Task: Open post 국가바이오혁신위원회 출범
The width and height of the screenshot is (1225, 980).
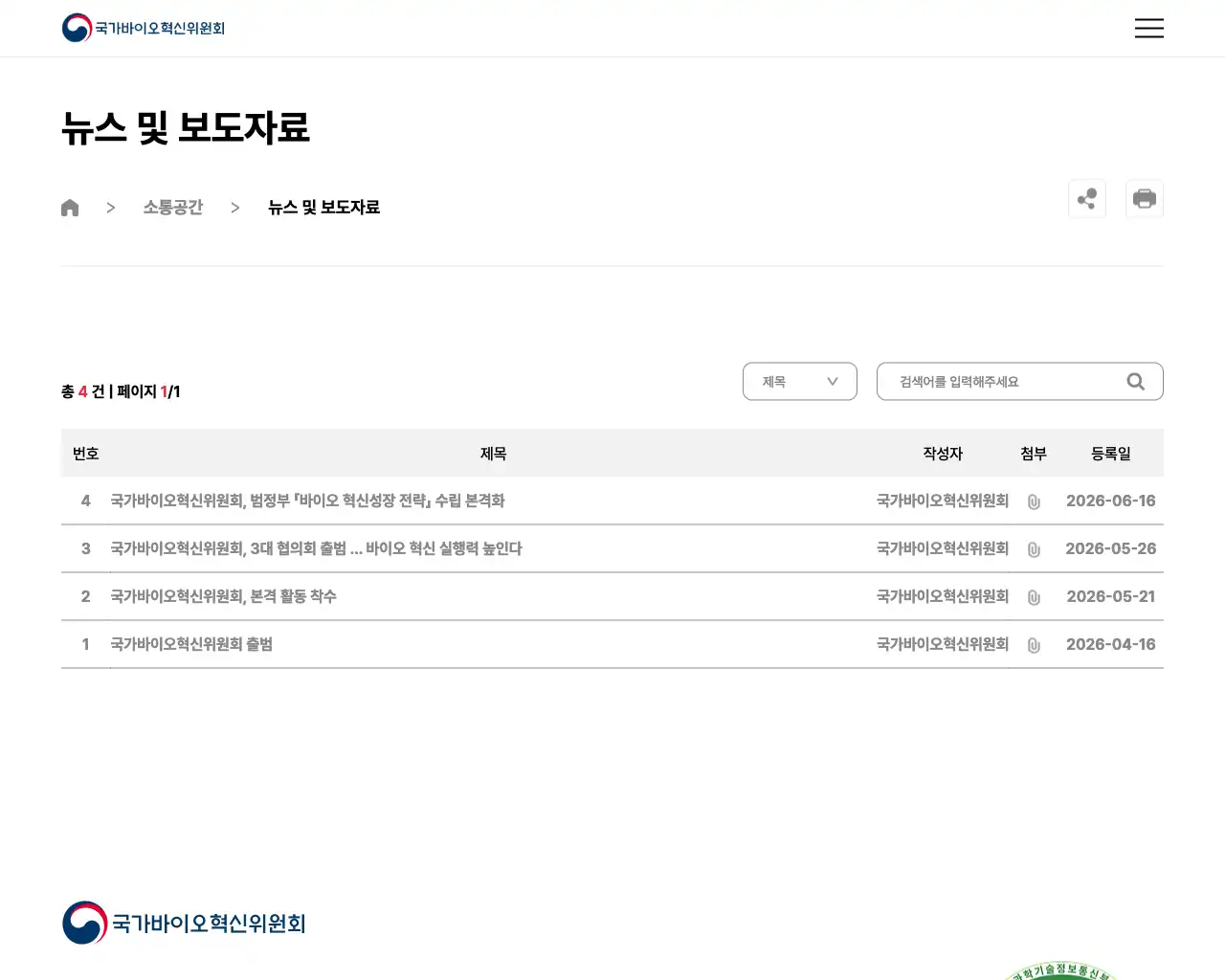Action: click(x=191, y=644)
